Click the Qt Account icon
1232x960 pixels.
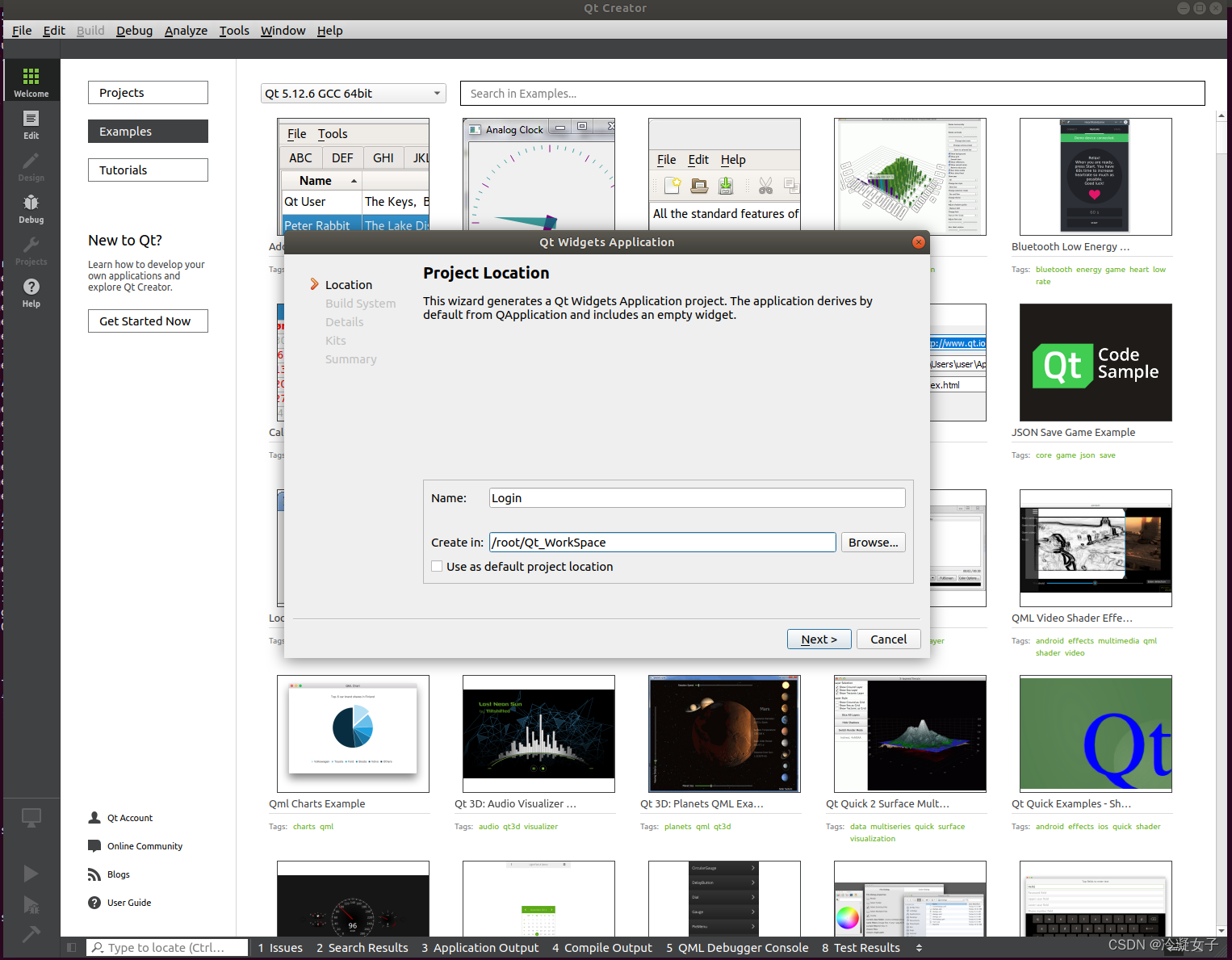[94, 818]
